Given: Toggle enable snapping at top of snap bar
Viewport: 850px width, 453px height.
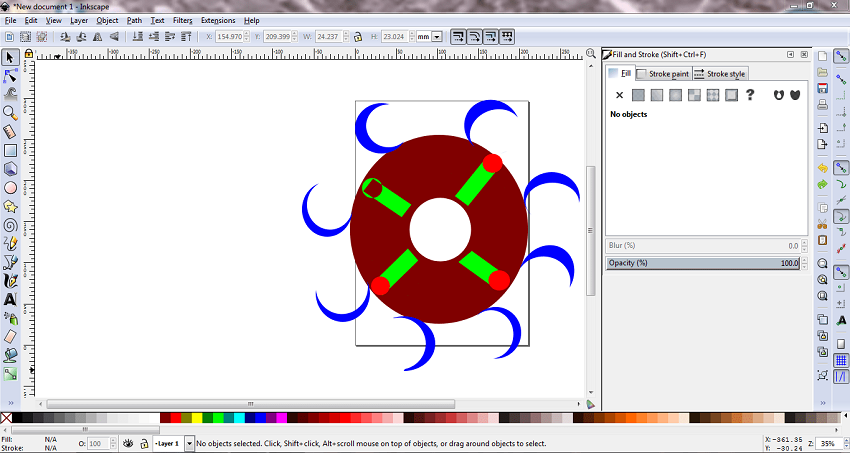Looking at the screenshot, I should [x=841, y=56].
